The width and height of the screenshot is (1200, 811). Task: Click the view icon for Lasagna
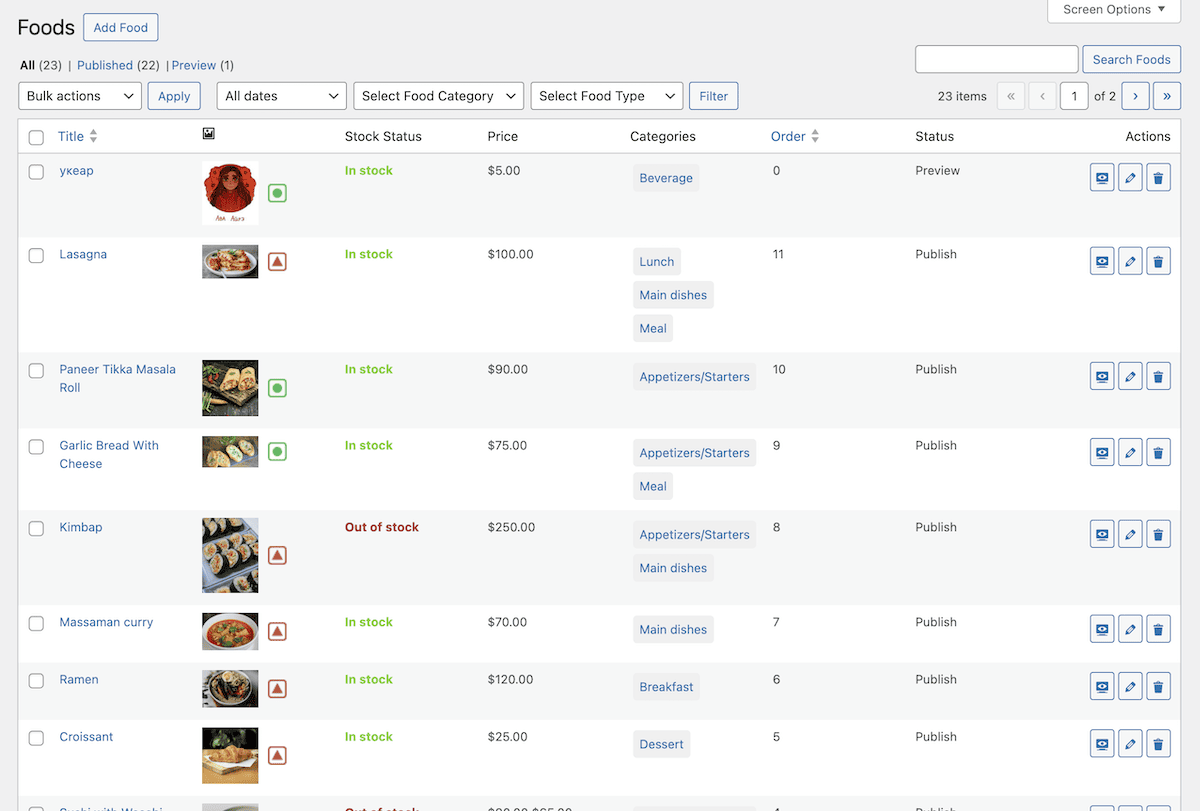coord(1102,263)
